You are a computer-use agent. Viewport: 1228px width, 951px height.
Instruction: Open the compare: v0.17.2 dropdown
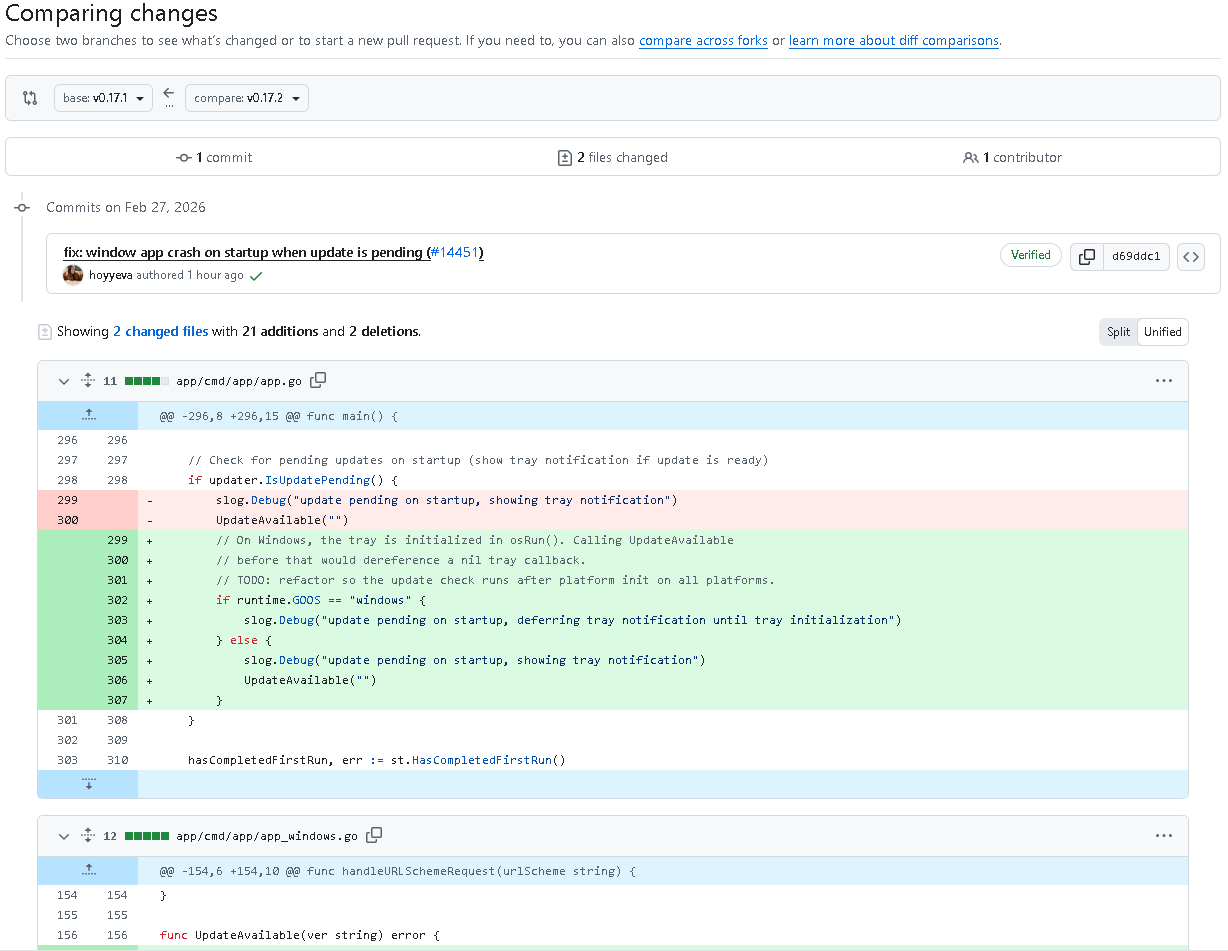[x=247, y=98]
